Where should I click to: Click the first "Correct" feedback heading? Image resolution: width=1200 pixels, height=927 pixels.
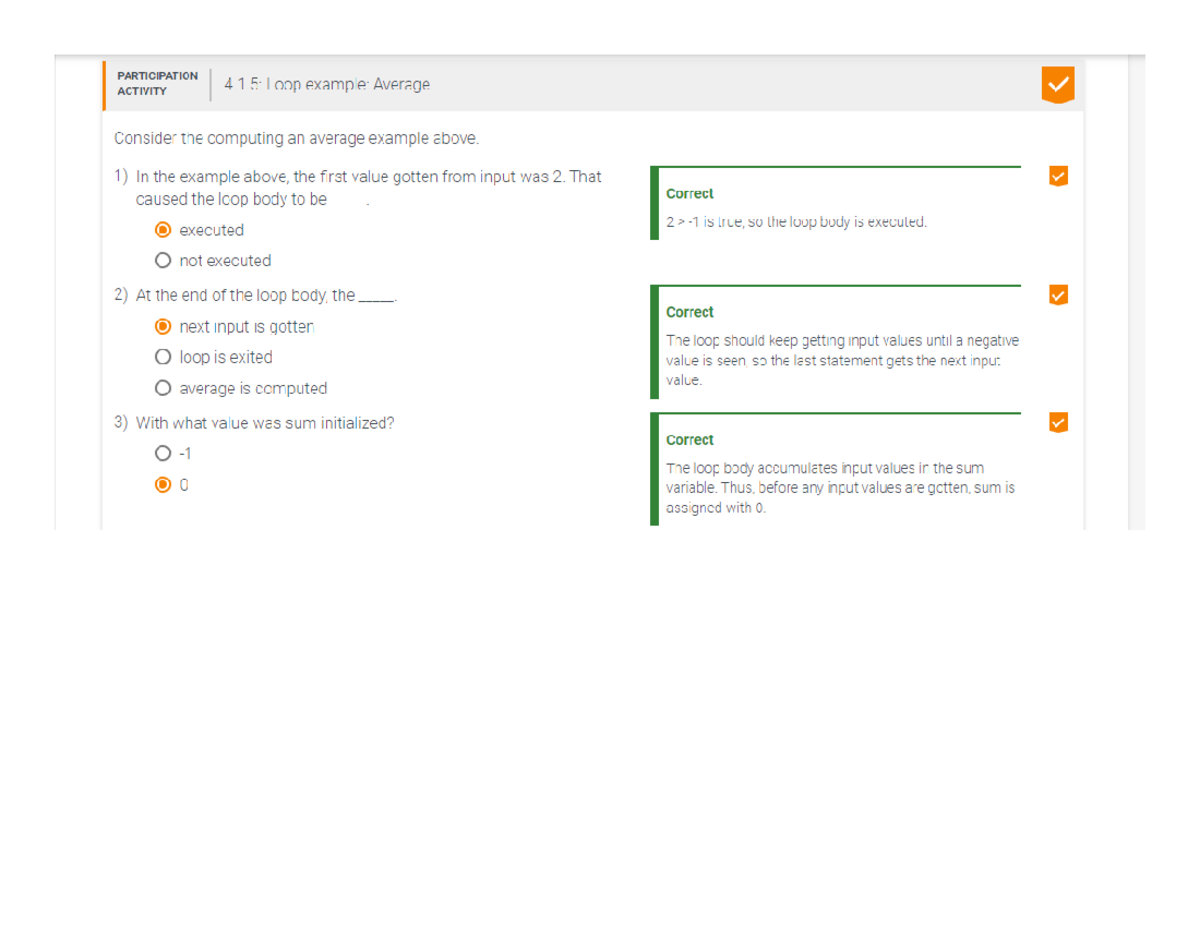point(689,193)
